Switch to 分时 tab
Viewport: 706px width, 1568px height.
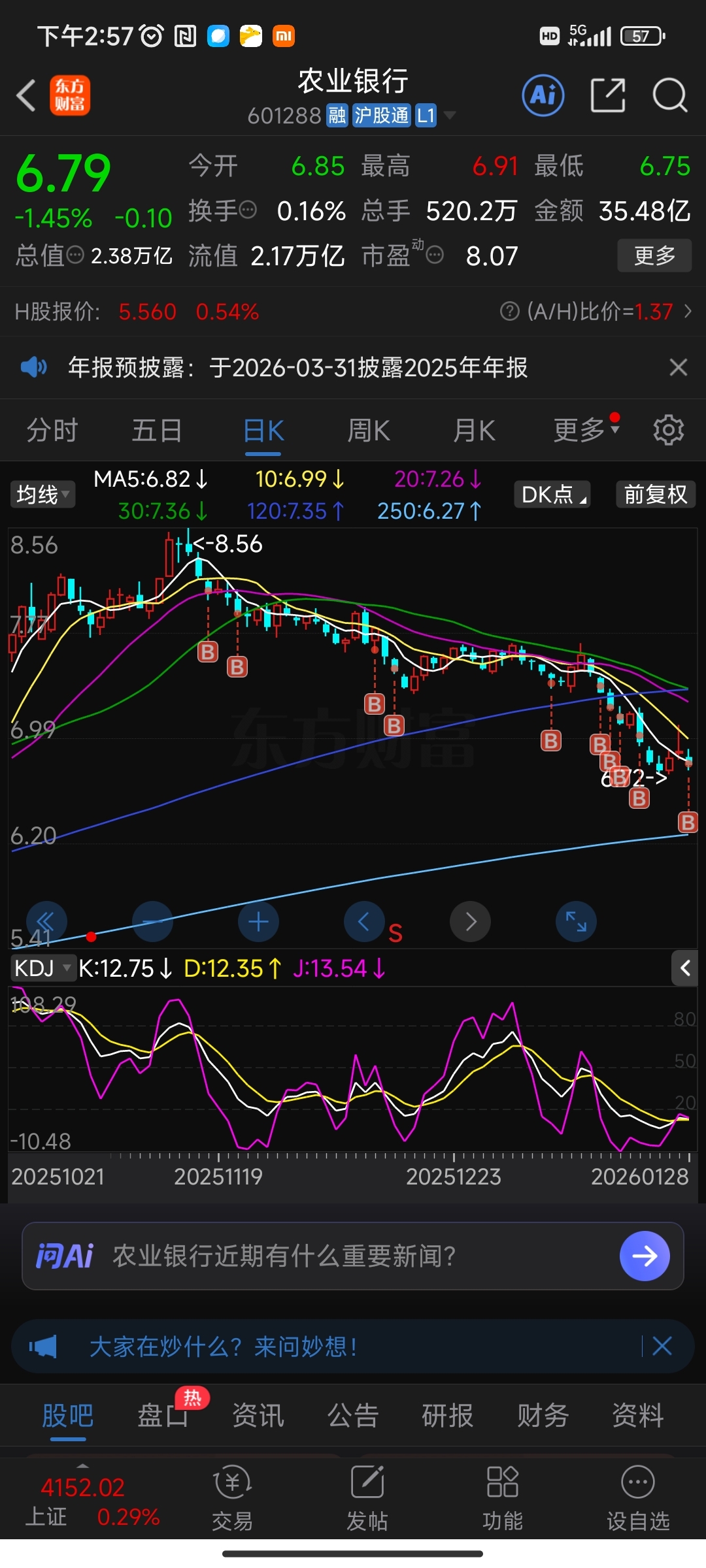pyautogui.click(x=52, y=430)
